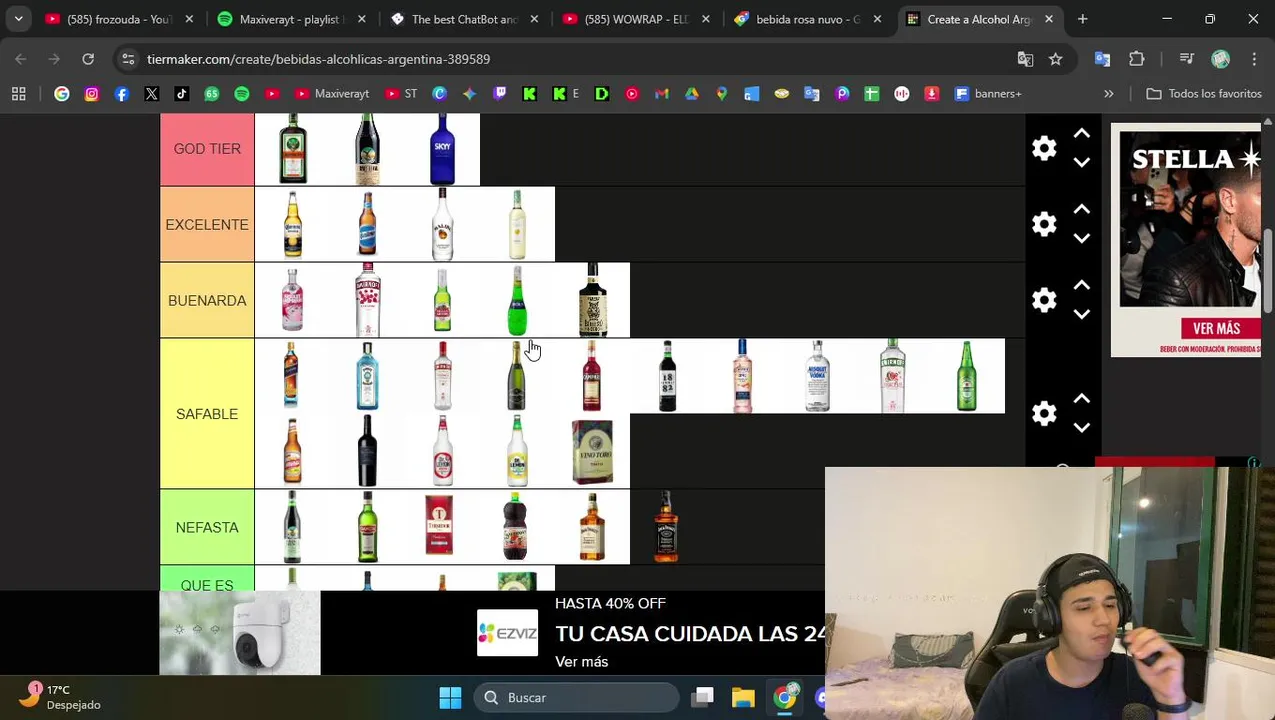Viewport: 1275px width, 720px height.
Task: Reload the tiermaker page
Action: click(x=88, y=59)
